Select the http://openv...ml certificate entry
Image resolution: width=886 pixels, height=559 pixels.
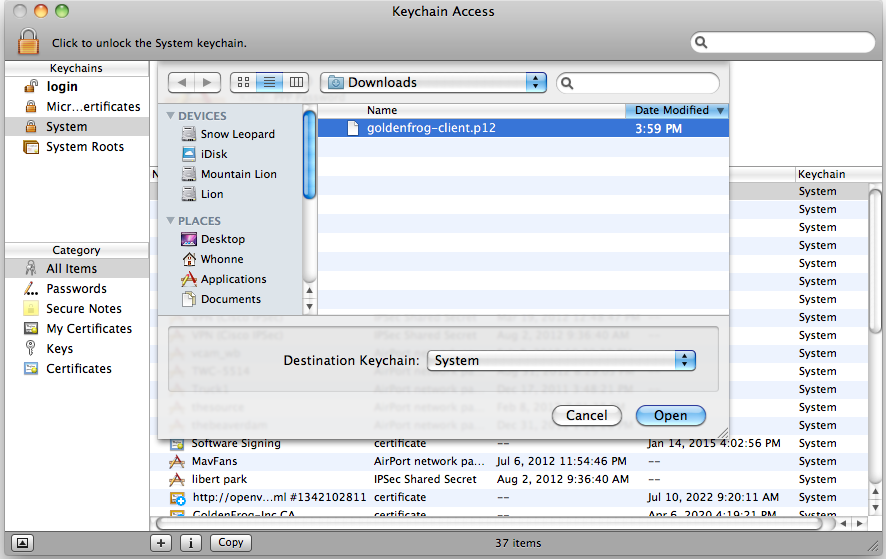[509, 497]
